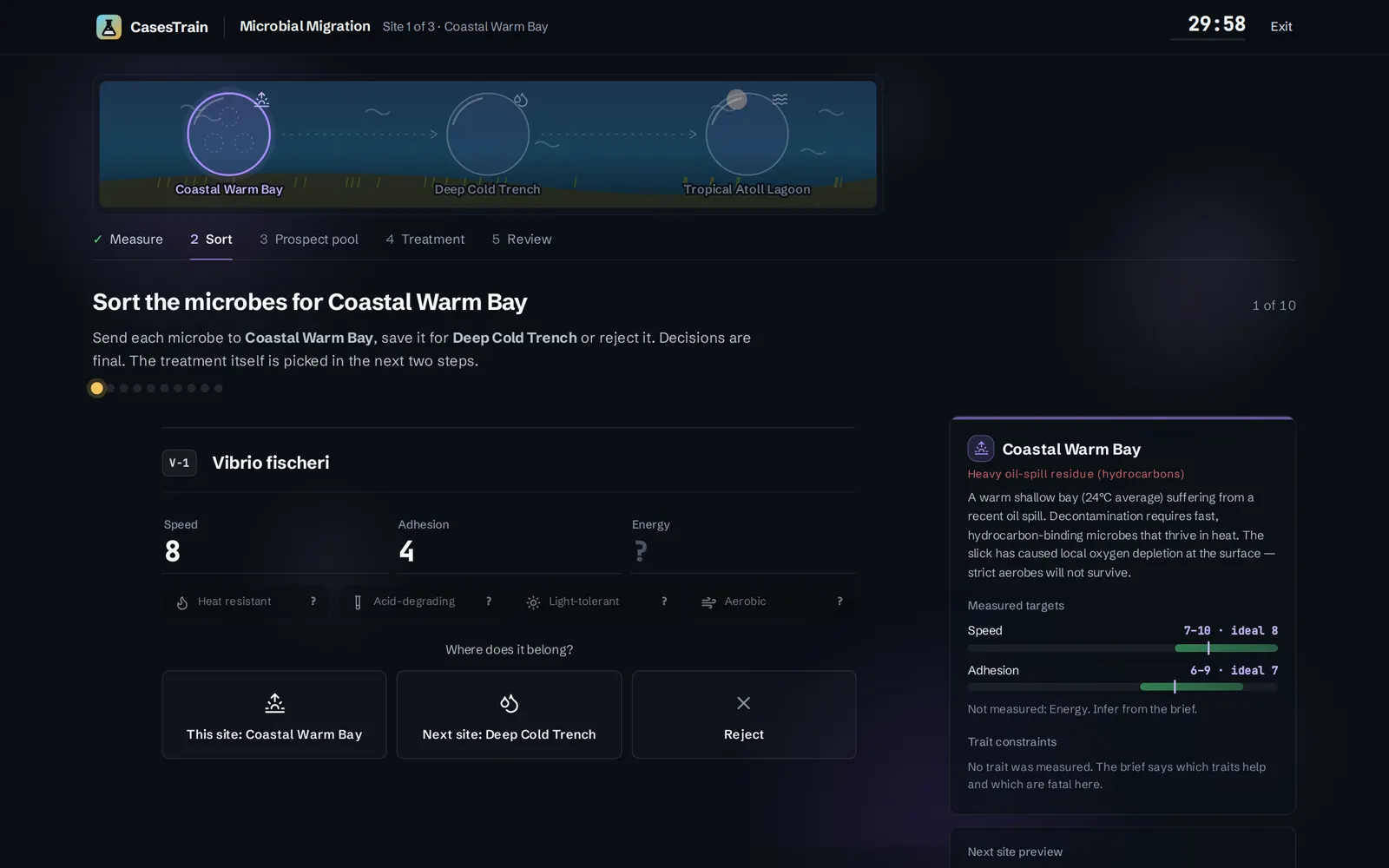The width and height of the screenshot is (1389, 868).
Task: Click the Next site preview heading
Action: (x=1015, y=852)
